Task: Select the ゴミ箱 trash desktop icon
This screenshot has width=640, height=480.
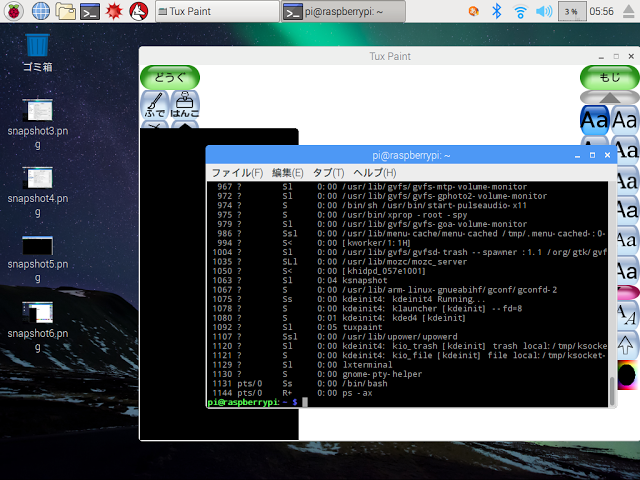Action: coord(38,53)
